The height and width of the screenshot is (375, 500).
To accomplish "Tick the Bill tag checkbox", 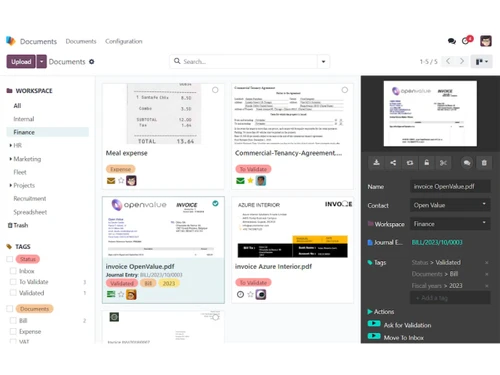I will coord(13,321).
